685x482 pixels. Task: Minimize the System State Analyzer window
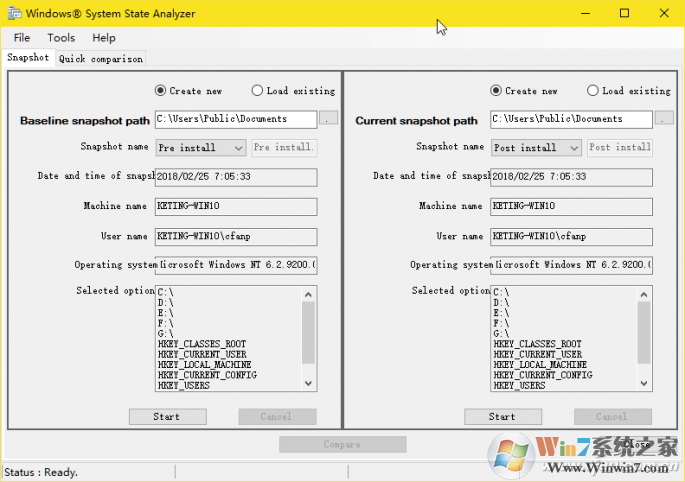pyautogui.click(x=585, y=14)
